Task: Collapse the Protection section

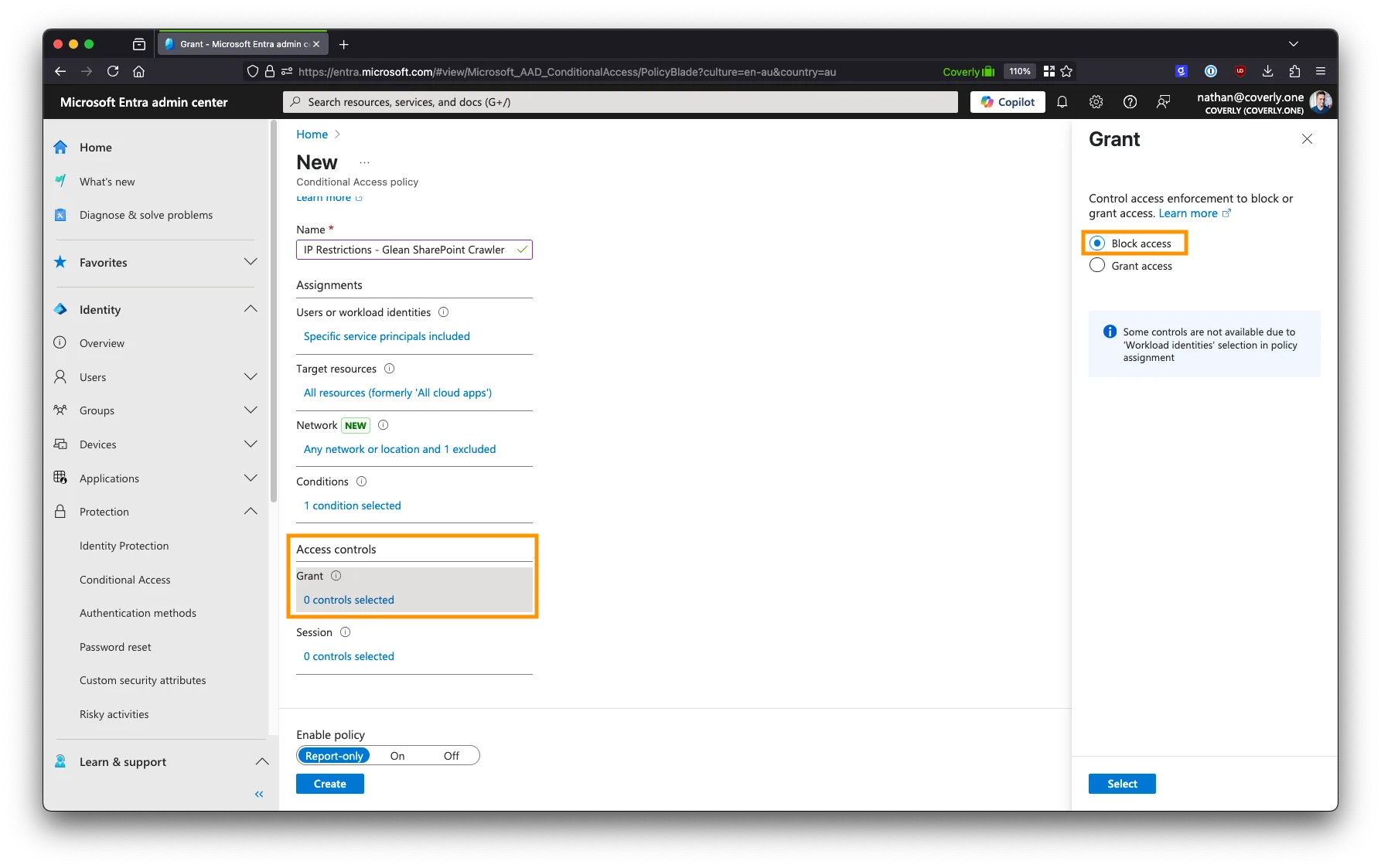Action: click(251, 512)
